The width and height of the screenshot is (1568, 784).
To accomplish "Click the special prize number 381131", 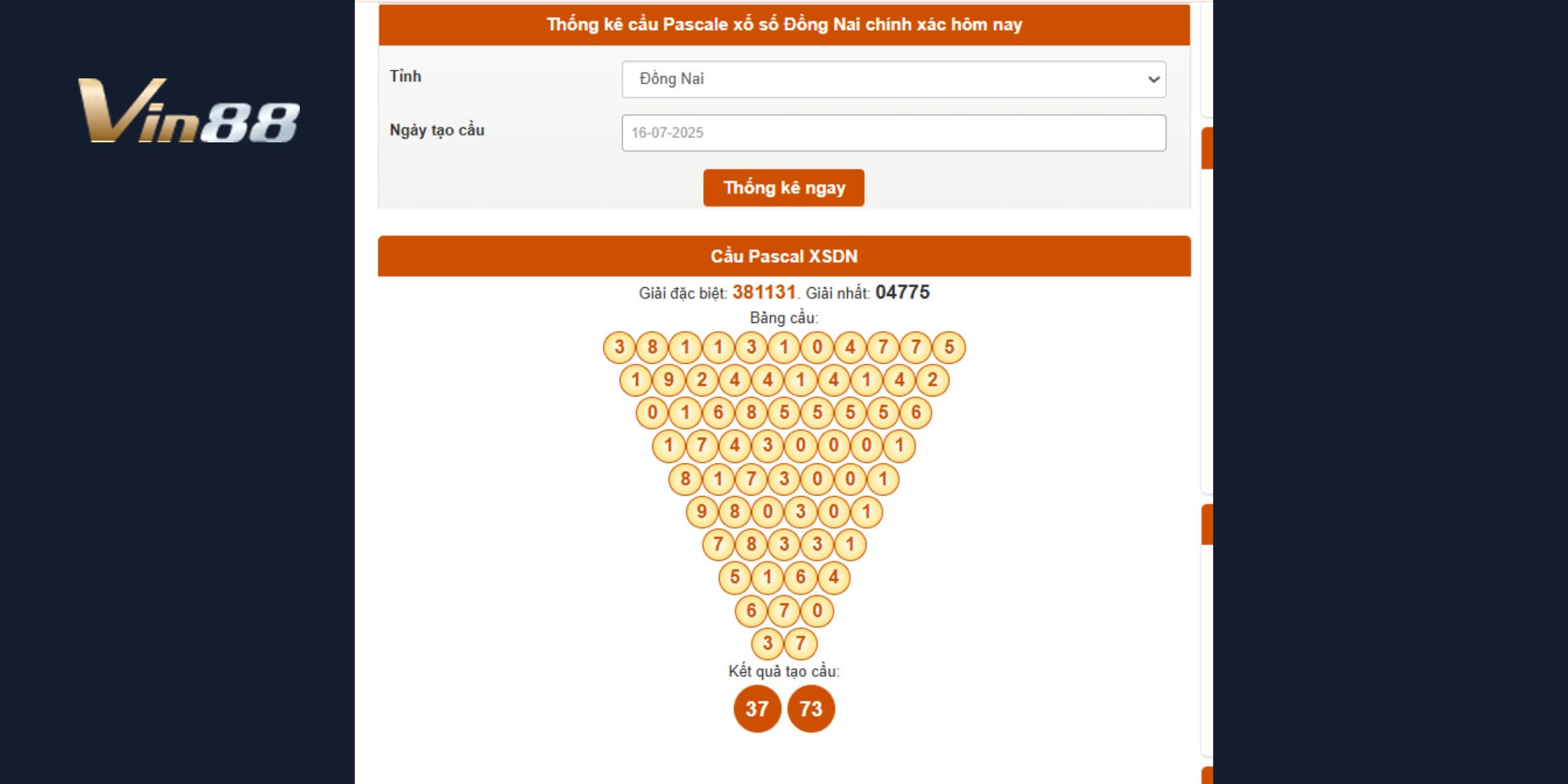I will pos(764,292).
